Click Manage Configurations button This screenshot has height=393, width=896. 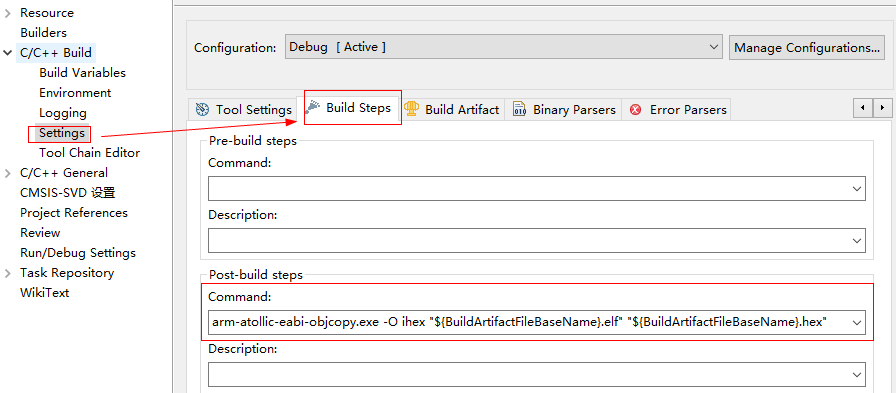coord(806,47)
